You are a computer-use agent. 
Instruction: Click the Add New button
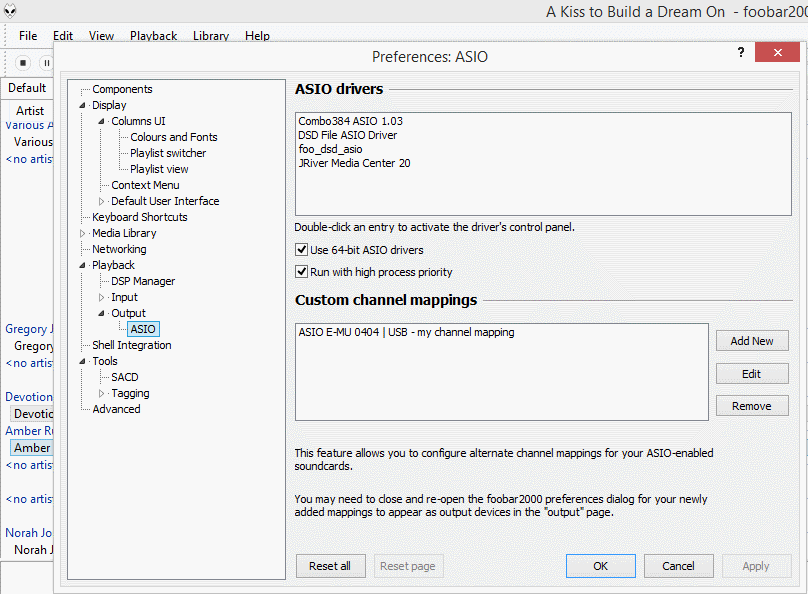[751, 341]
